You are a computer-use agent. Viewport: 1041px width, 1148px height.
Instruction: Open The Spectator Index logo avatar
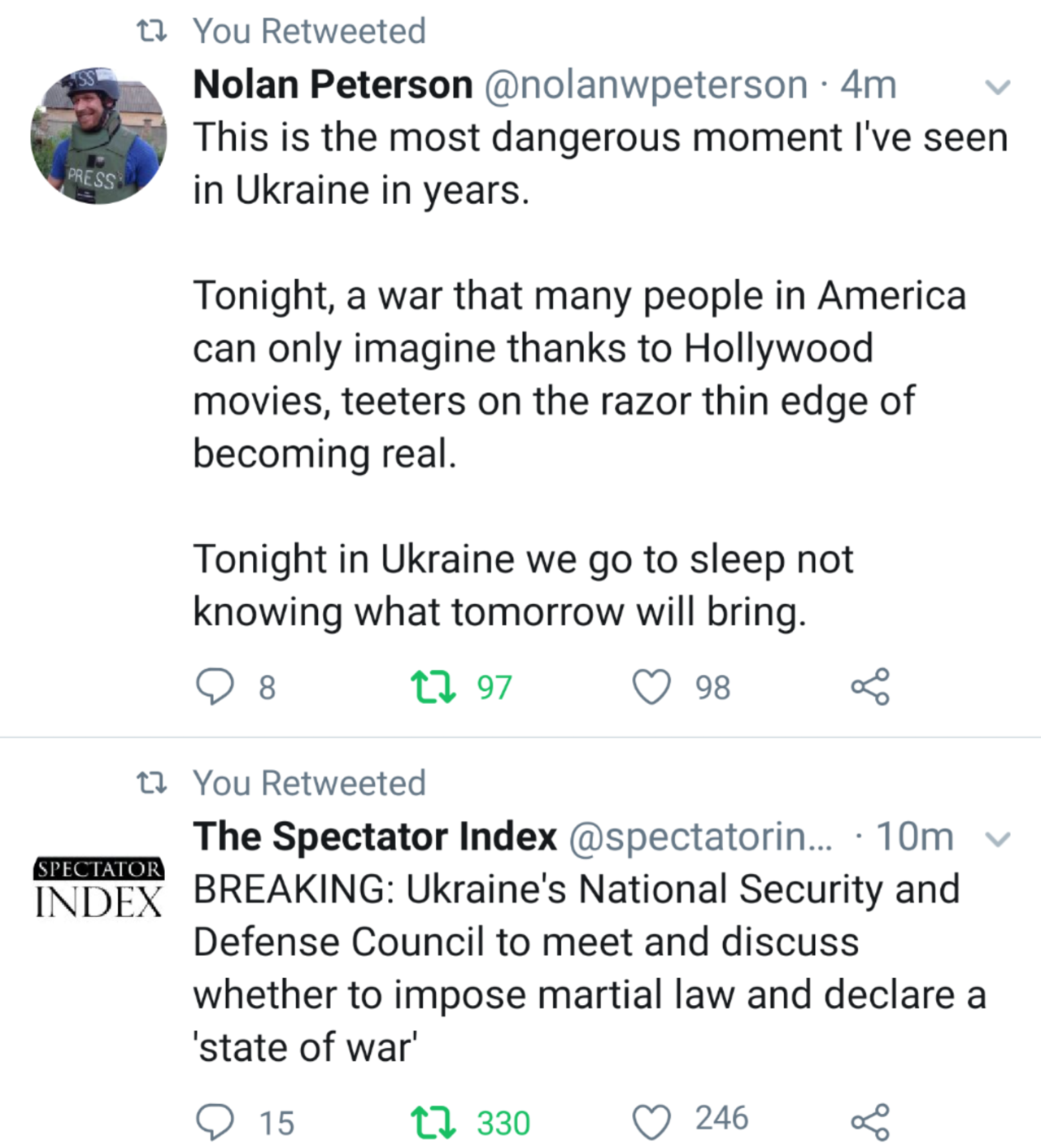click(98, 887)
